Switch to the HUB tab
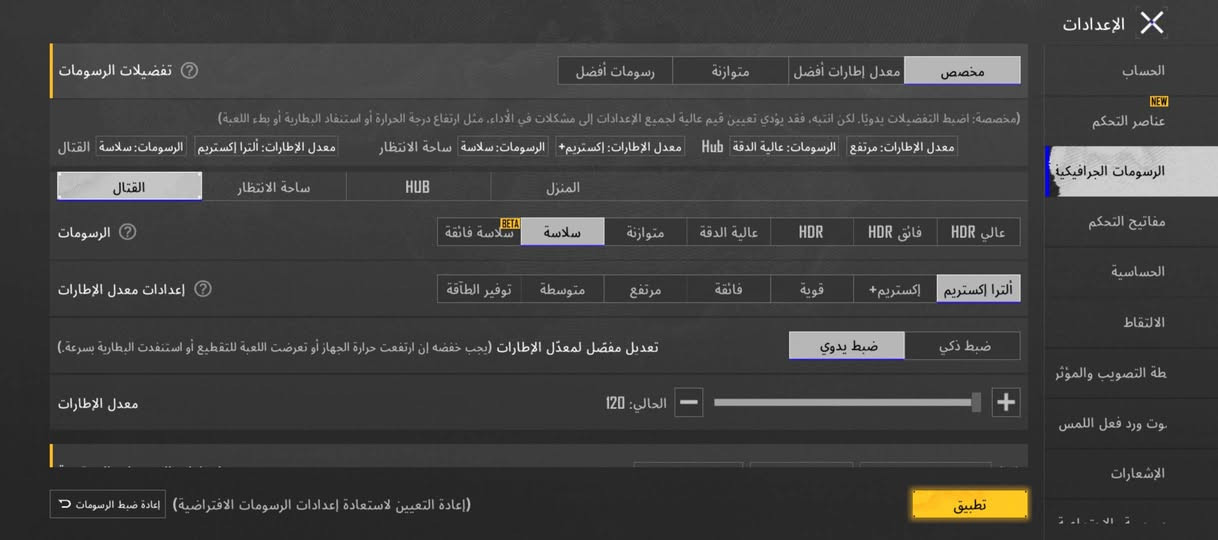The image size is (1218, 540). 418,187
